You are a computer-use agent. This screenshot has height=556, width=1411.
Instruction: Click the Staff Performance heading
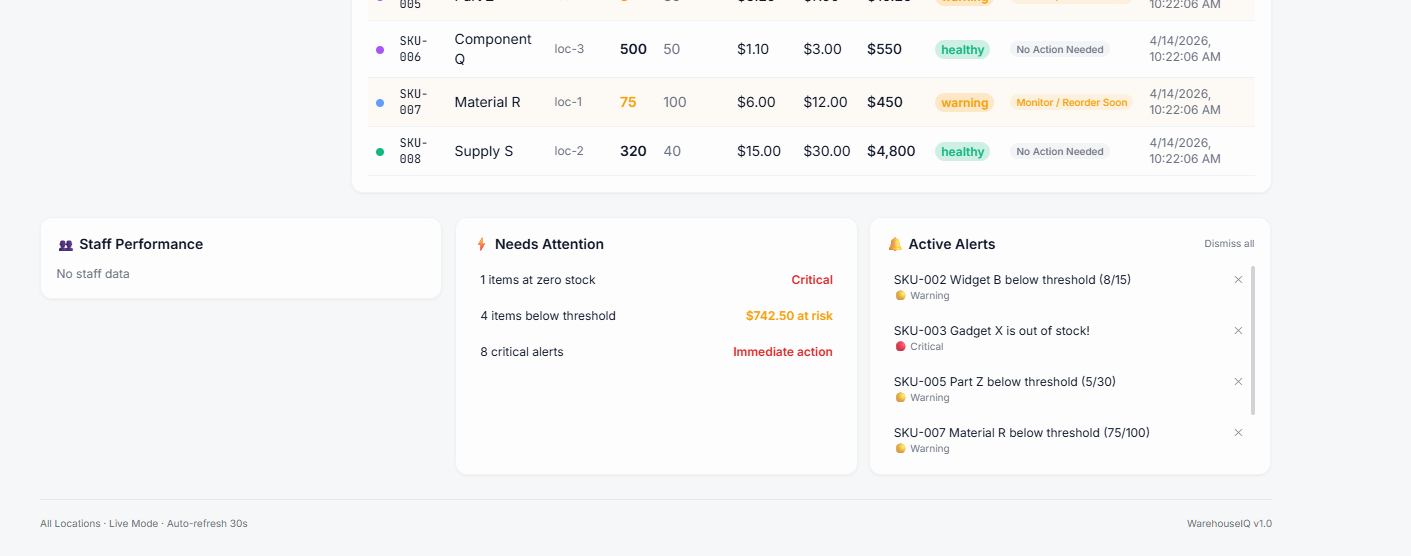(141, 244)
